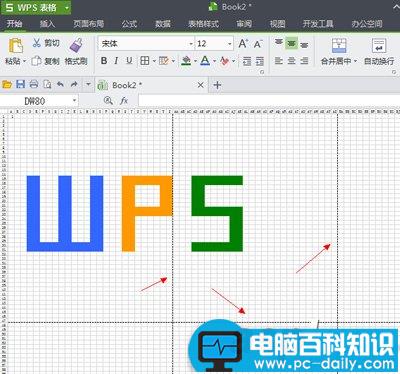
Task: Open the alignment settings dialog launcher
Action: pos(394,72)
